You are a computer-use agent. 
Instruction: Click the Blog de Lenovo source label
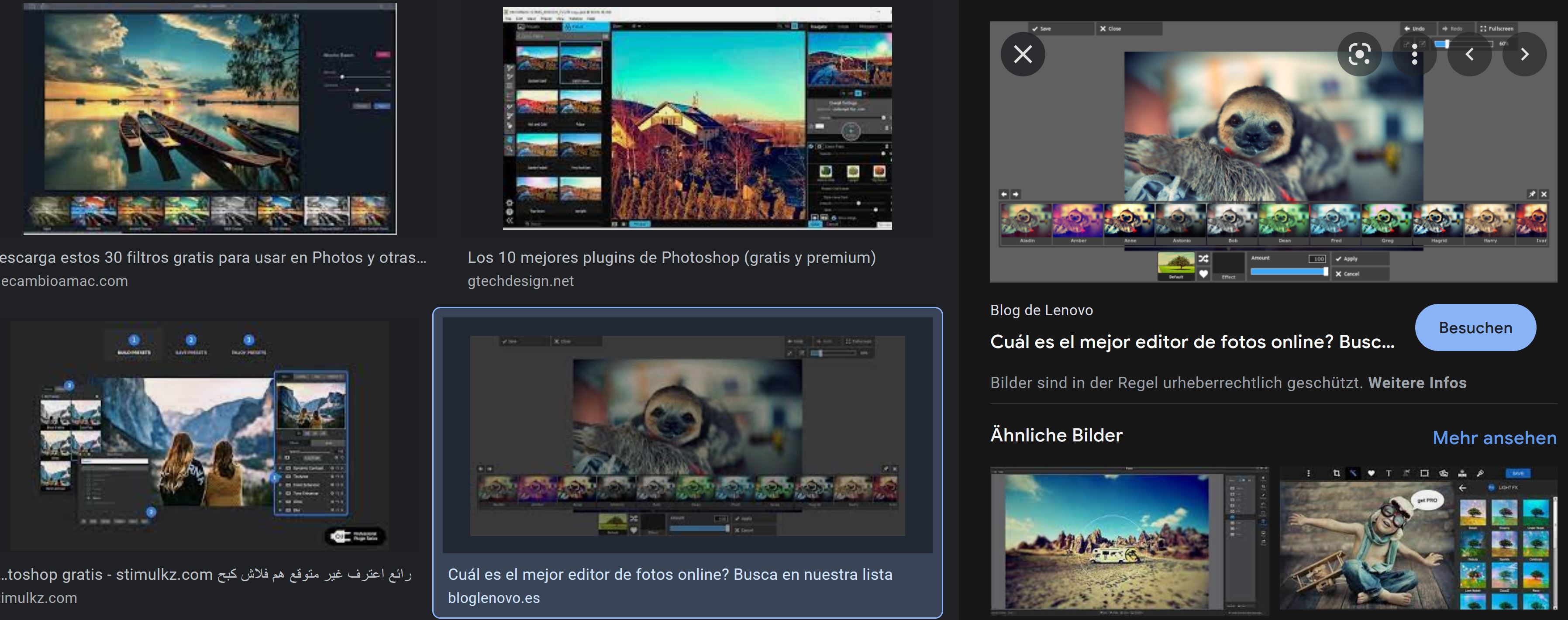1041,310
